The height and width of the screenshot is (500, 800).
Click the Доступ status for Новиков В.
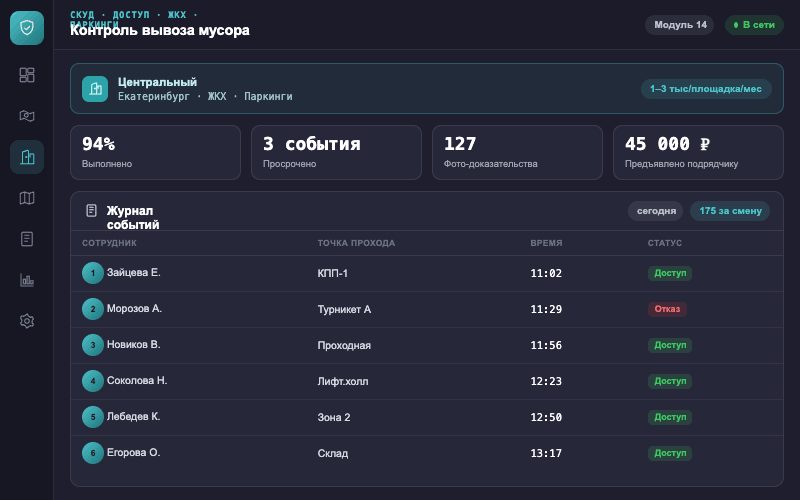[670, 345]
